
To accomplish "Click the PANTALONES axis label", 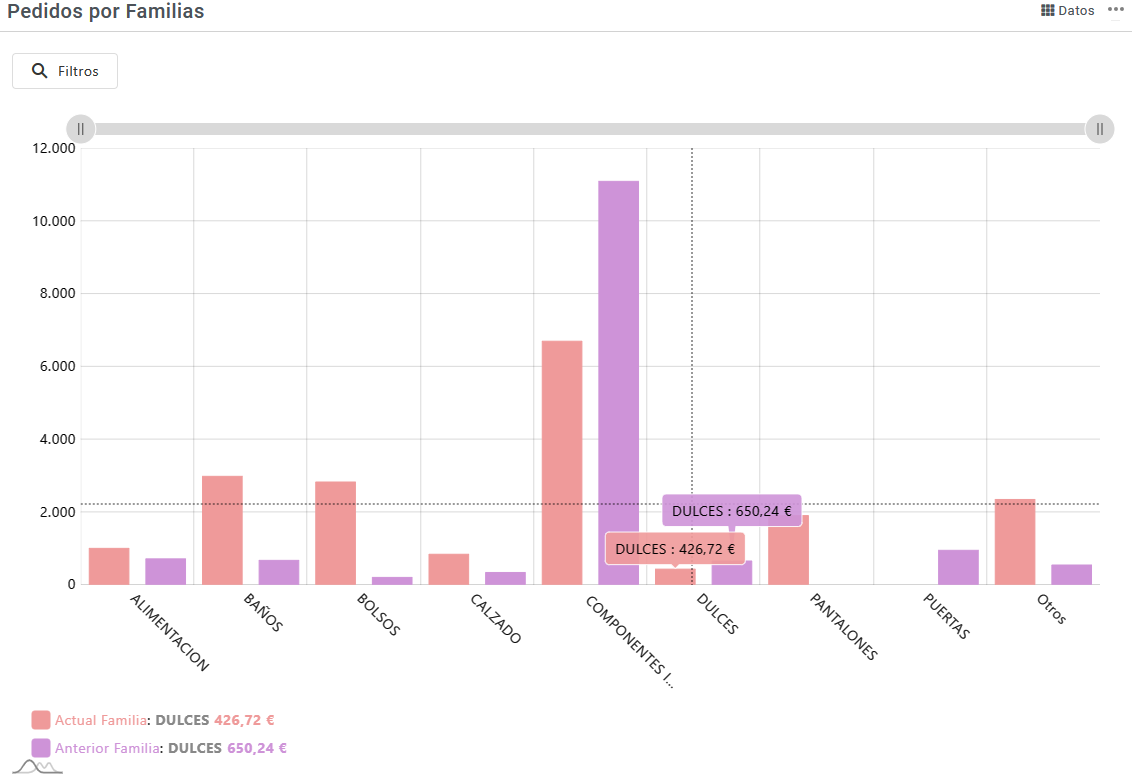I will (x=843, y=627).
